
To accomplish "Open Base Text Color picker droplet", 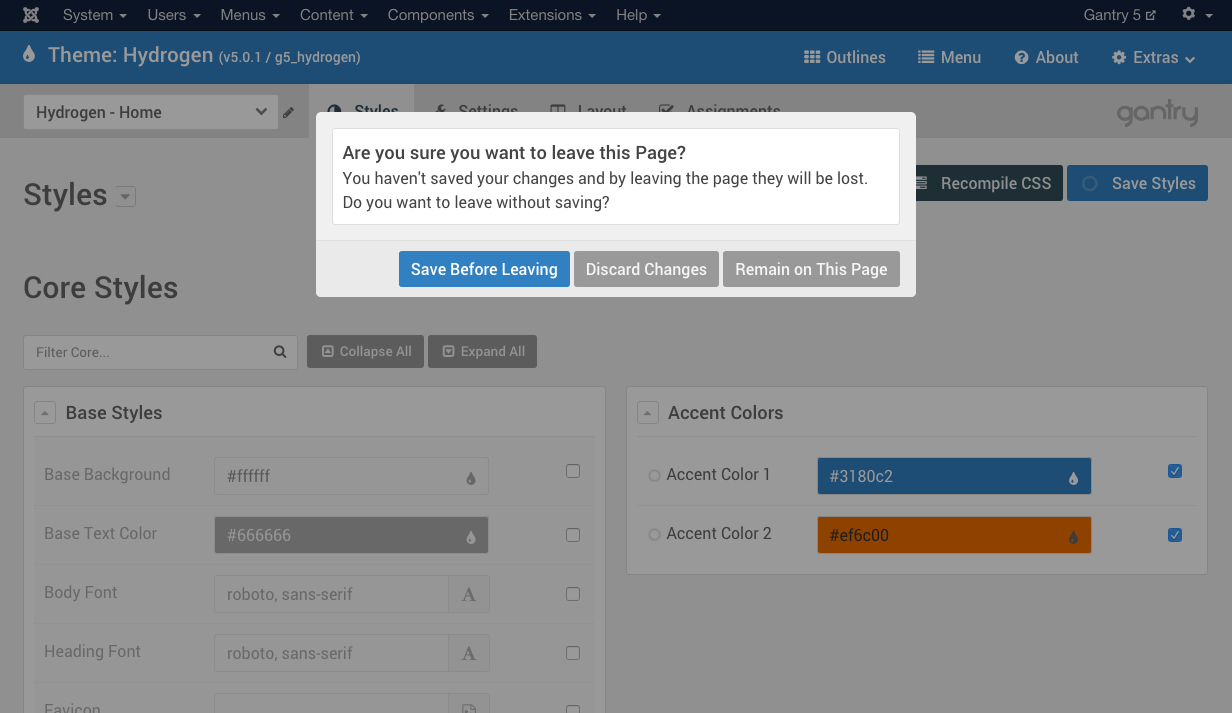I will pyautogui.click(x=471, y=537).
